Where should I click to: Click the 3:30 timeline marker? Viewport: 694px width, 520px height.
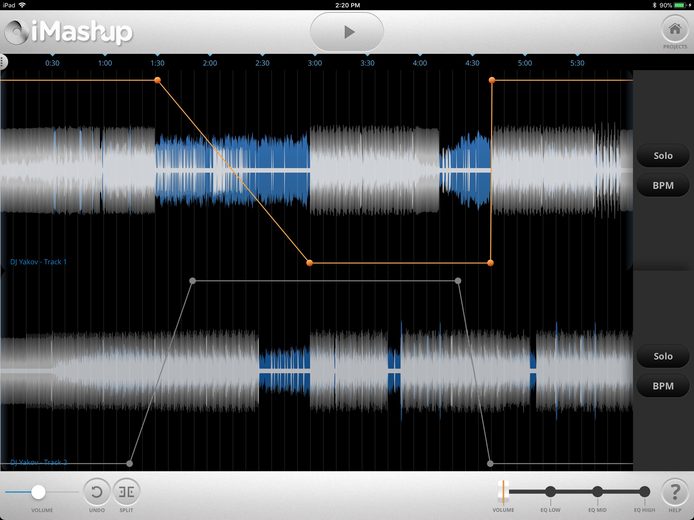click(x=367, y=63)
